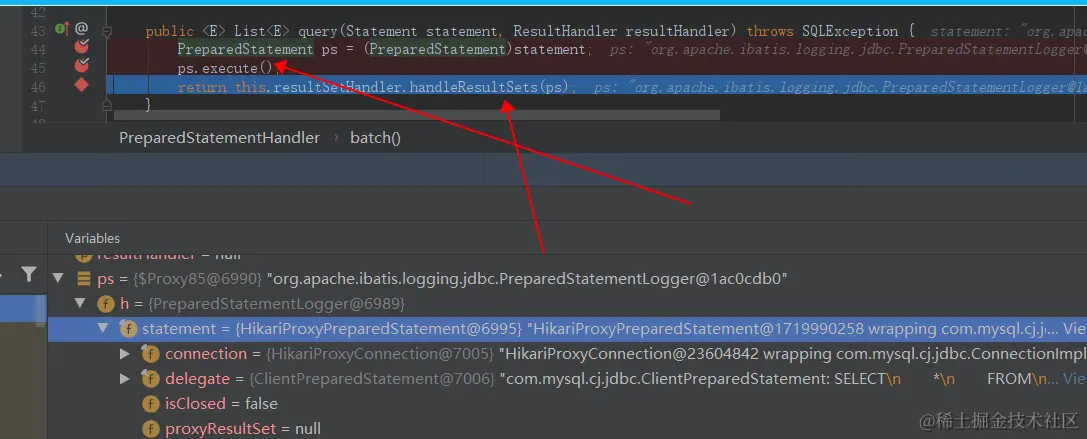
Task: Click the field icon next to connection
Action: tap(150, 354)
